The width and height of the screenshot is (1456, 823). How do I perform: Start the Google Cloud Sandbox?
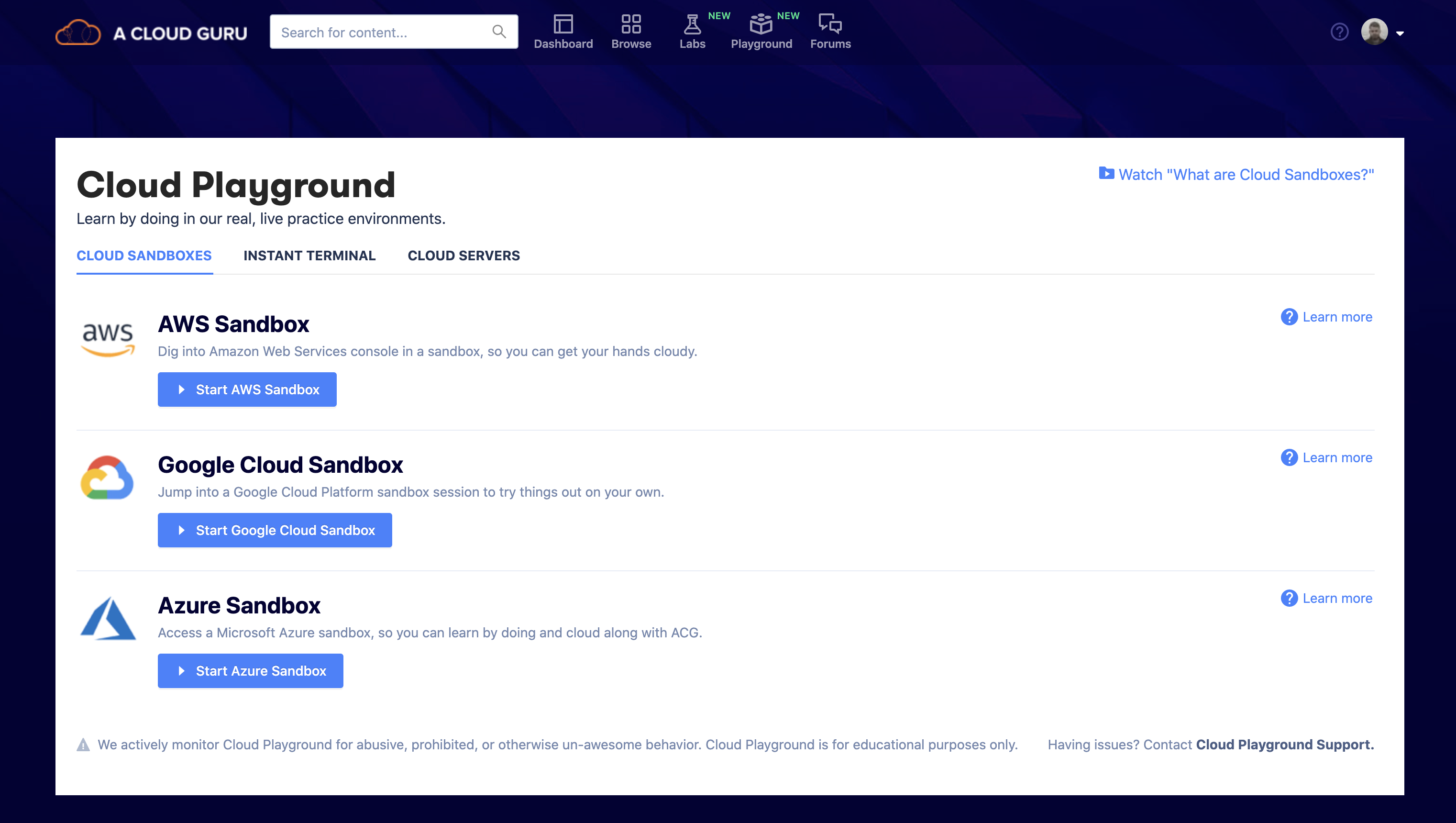(275, 530)
